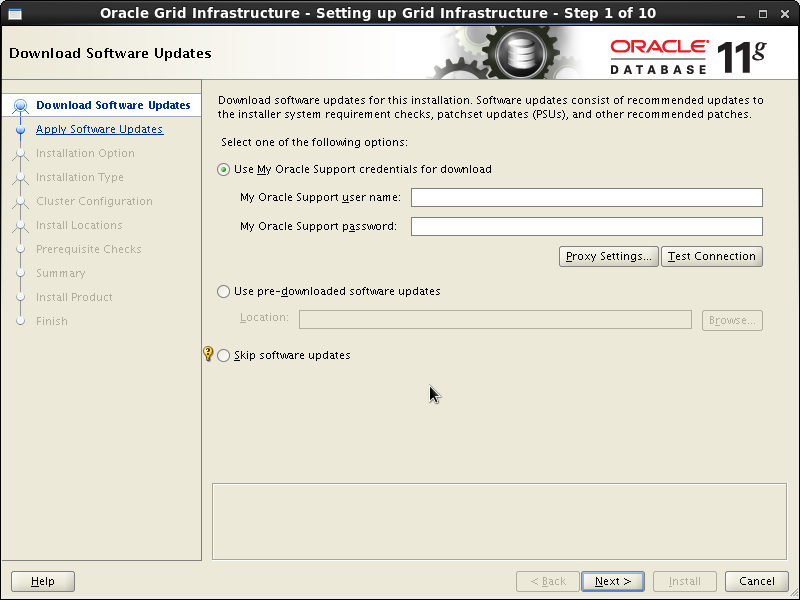Select Download Software Updates step in sidebar

113,105
